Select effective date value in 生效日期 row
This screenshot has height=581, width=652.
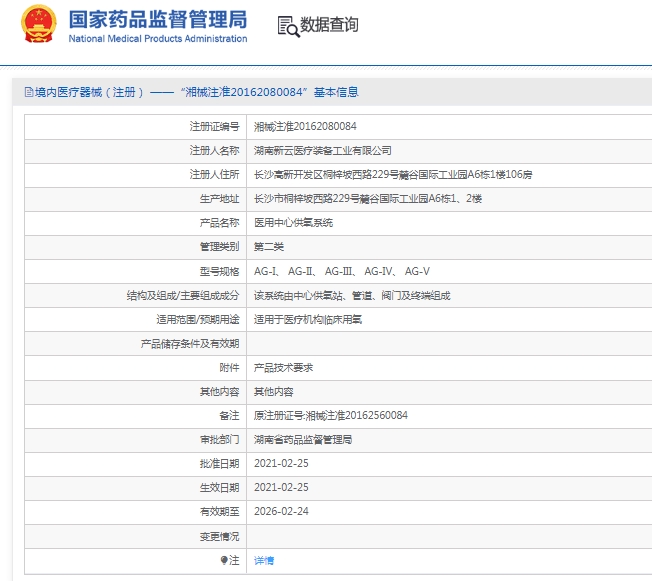tap(281, 487)
